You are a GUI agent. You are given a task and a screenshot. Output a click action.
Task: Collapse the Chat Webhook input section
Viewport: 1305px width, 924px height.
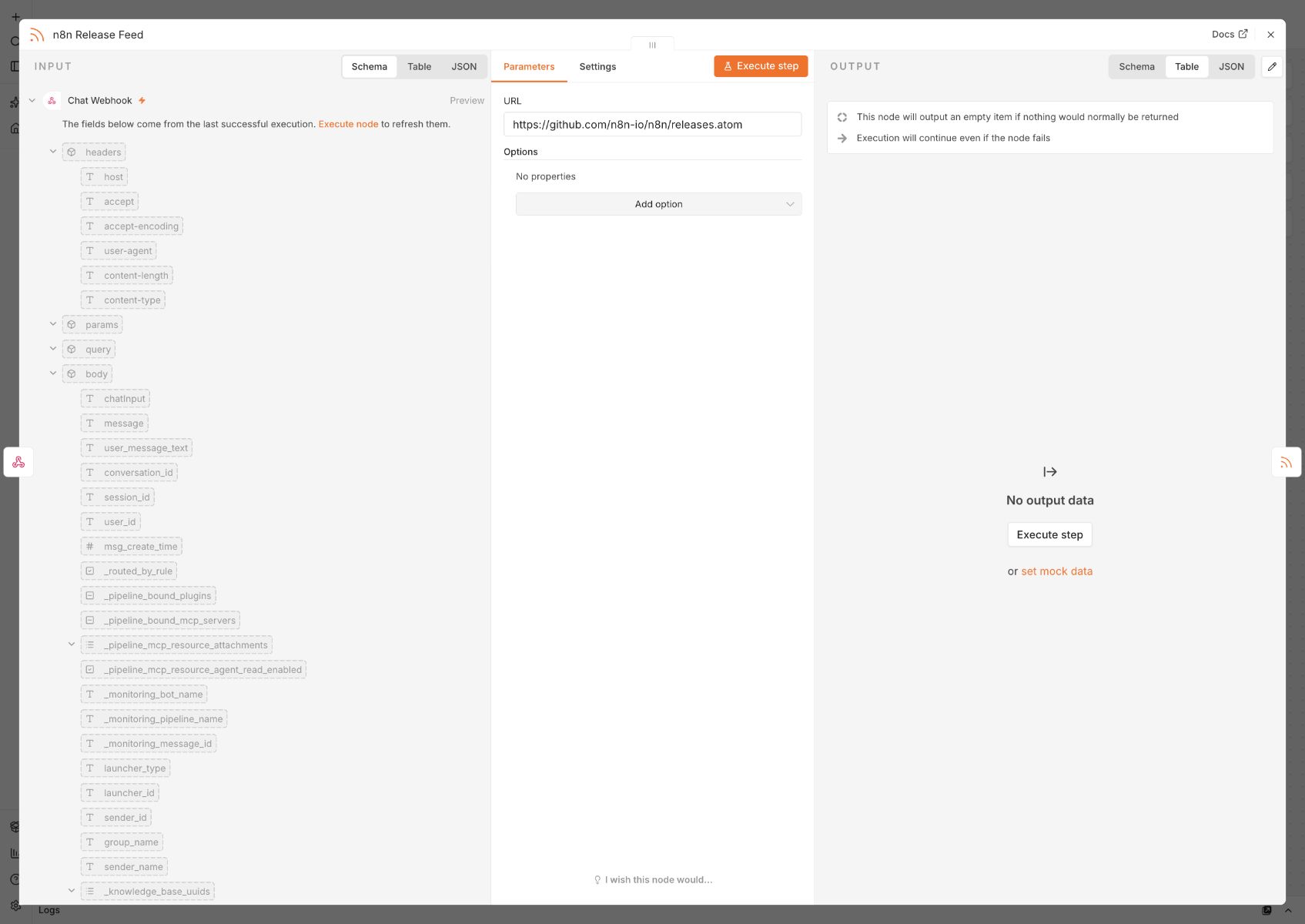tap(32, 101)
